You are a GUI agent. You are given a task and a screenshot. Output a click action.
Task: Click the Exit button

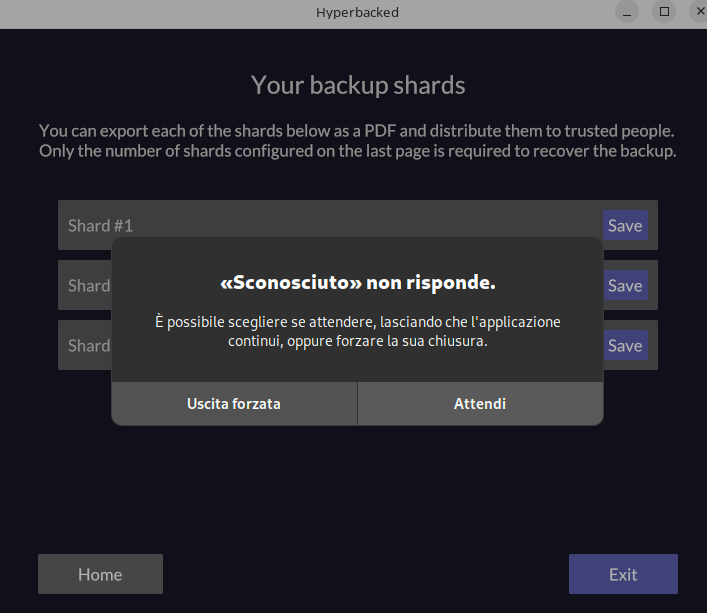[x=623, y=574]
